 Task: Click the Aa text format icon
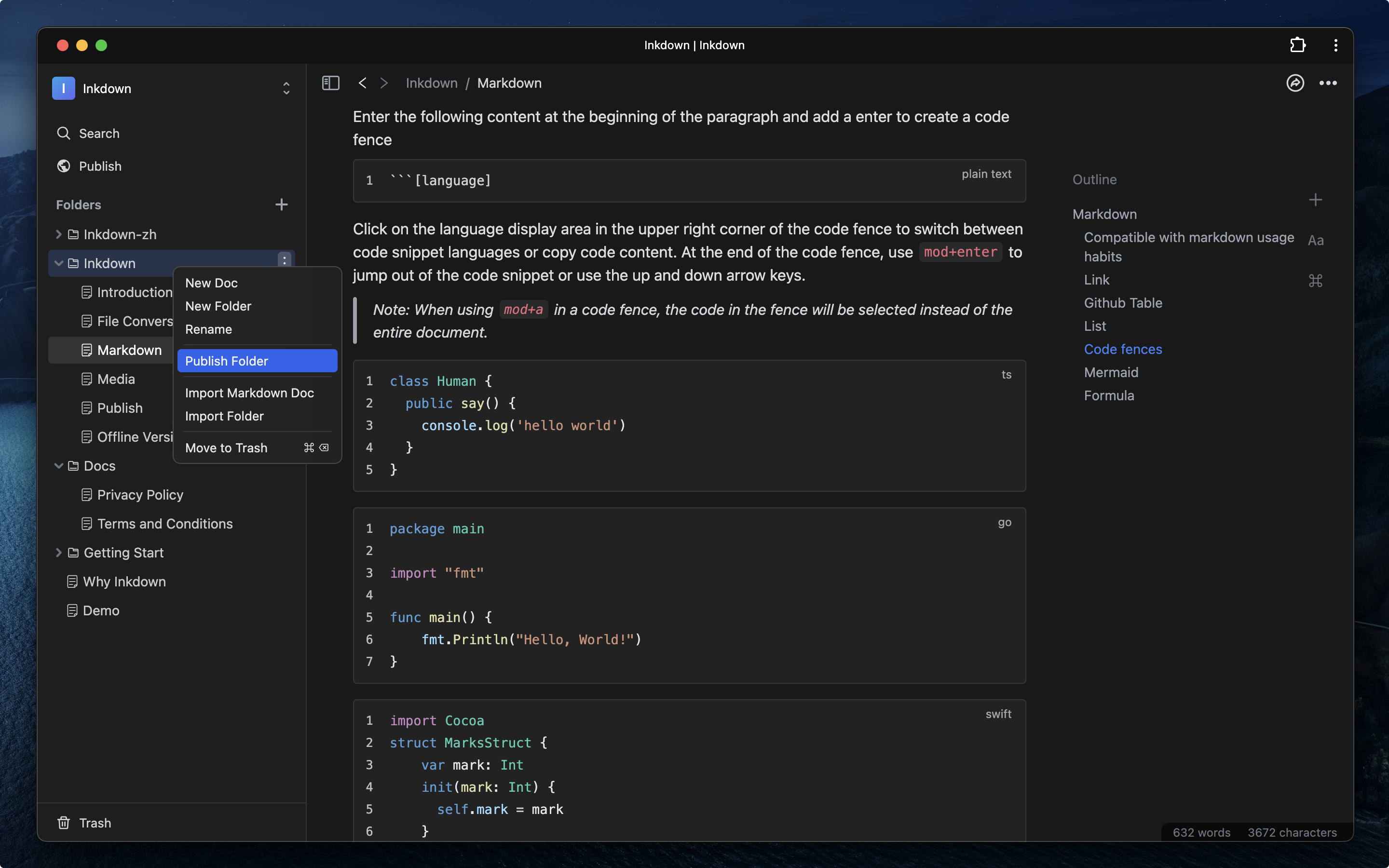(x=1316, y=241)
